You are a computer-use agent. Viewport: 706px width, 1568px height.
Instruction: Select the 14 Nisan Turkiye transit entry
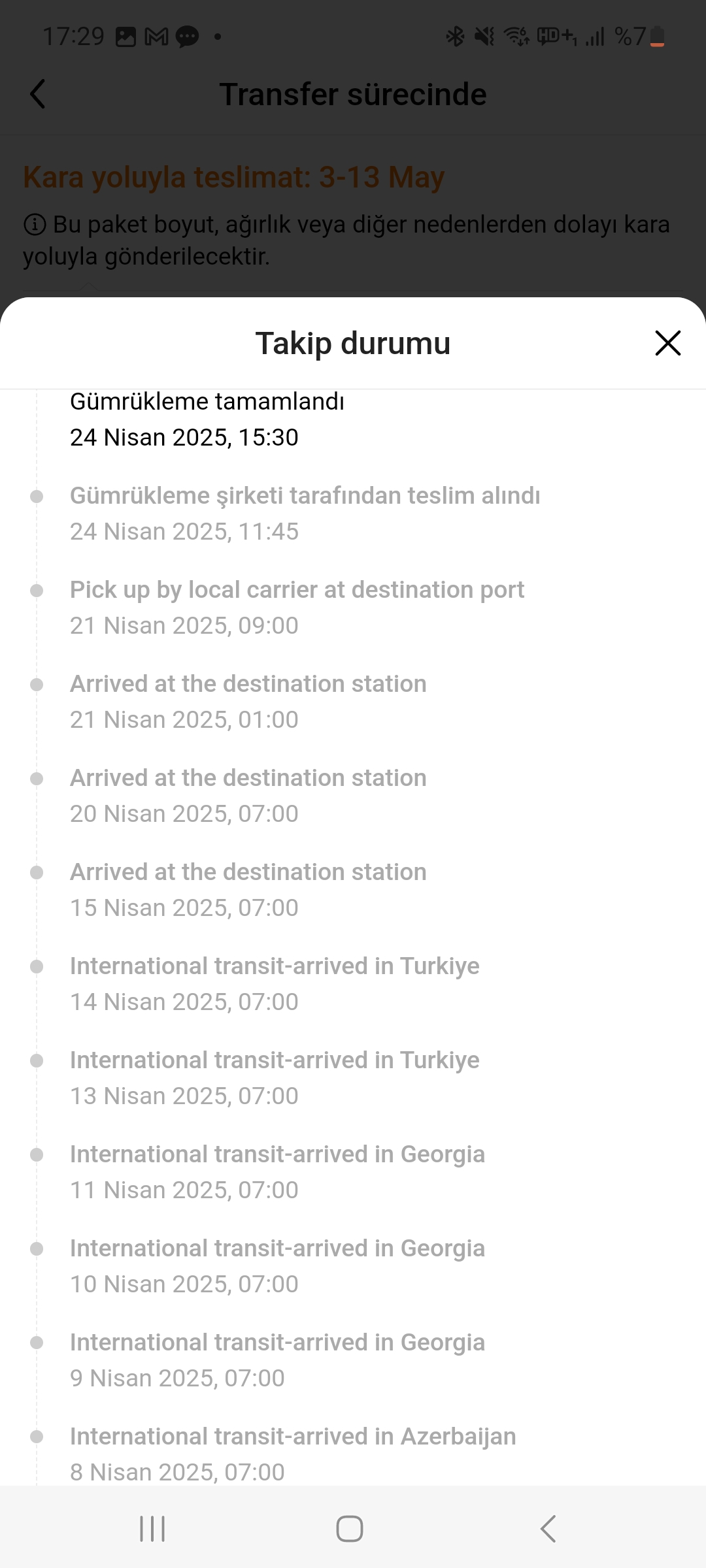pyautogui.click(x=275, y=983)
